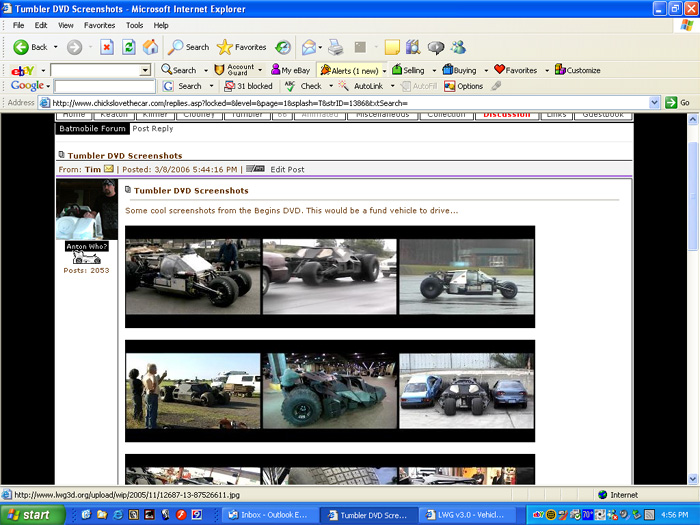Screen dimensions: 700x525
Task: Open the first row Tumbler screenshots image
Action: [330, 277]
